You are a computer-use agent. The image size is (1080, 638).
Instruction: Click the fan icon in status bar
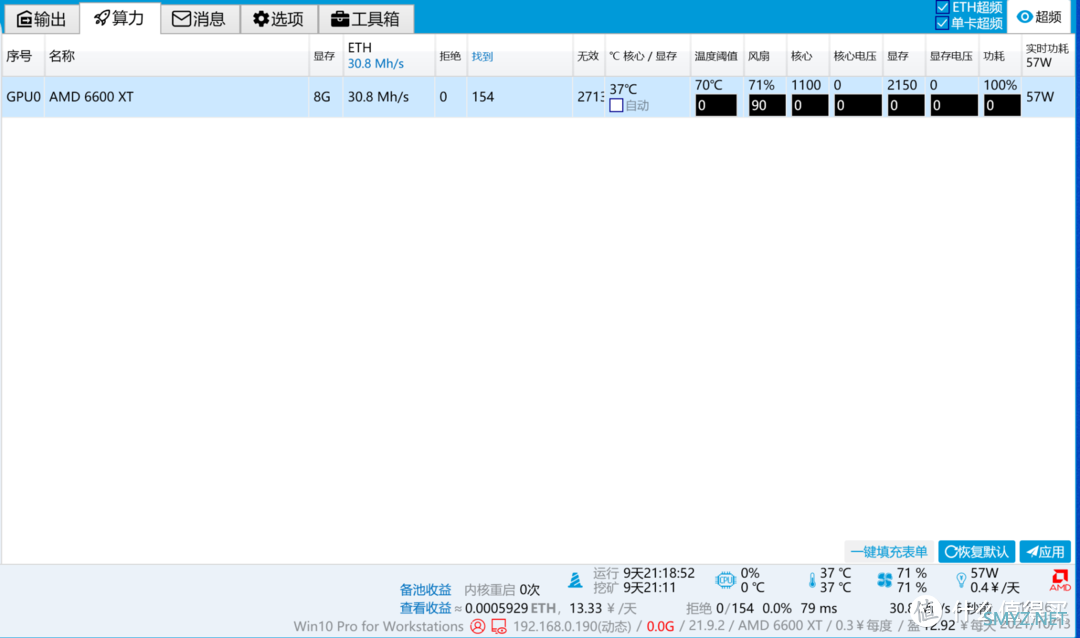point(884,580)
